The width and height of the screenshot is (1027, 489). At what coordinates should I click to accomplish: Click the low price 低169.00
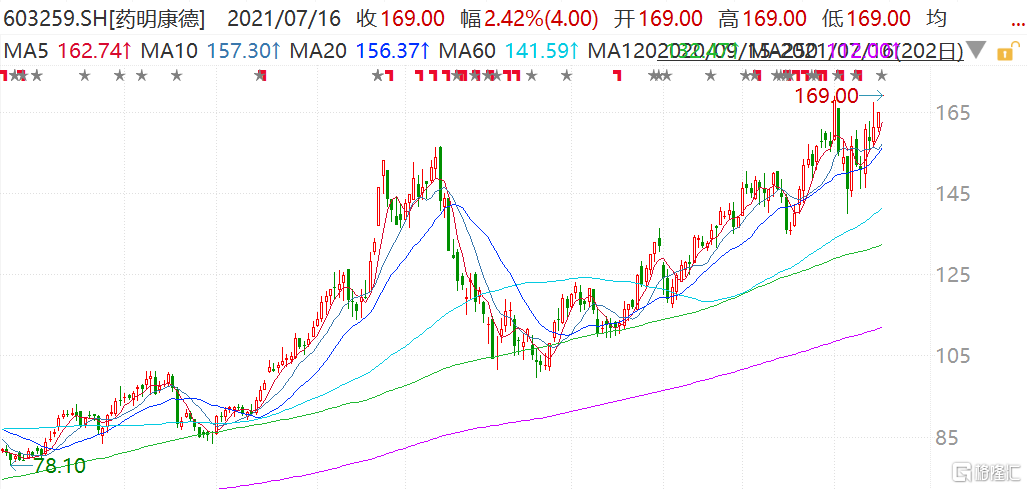[866, 19]
